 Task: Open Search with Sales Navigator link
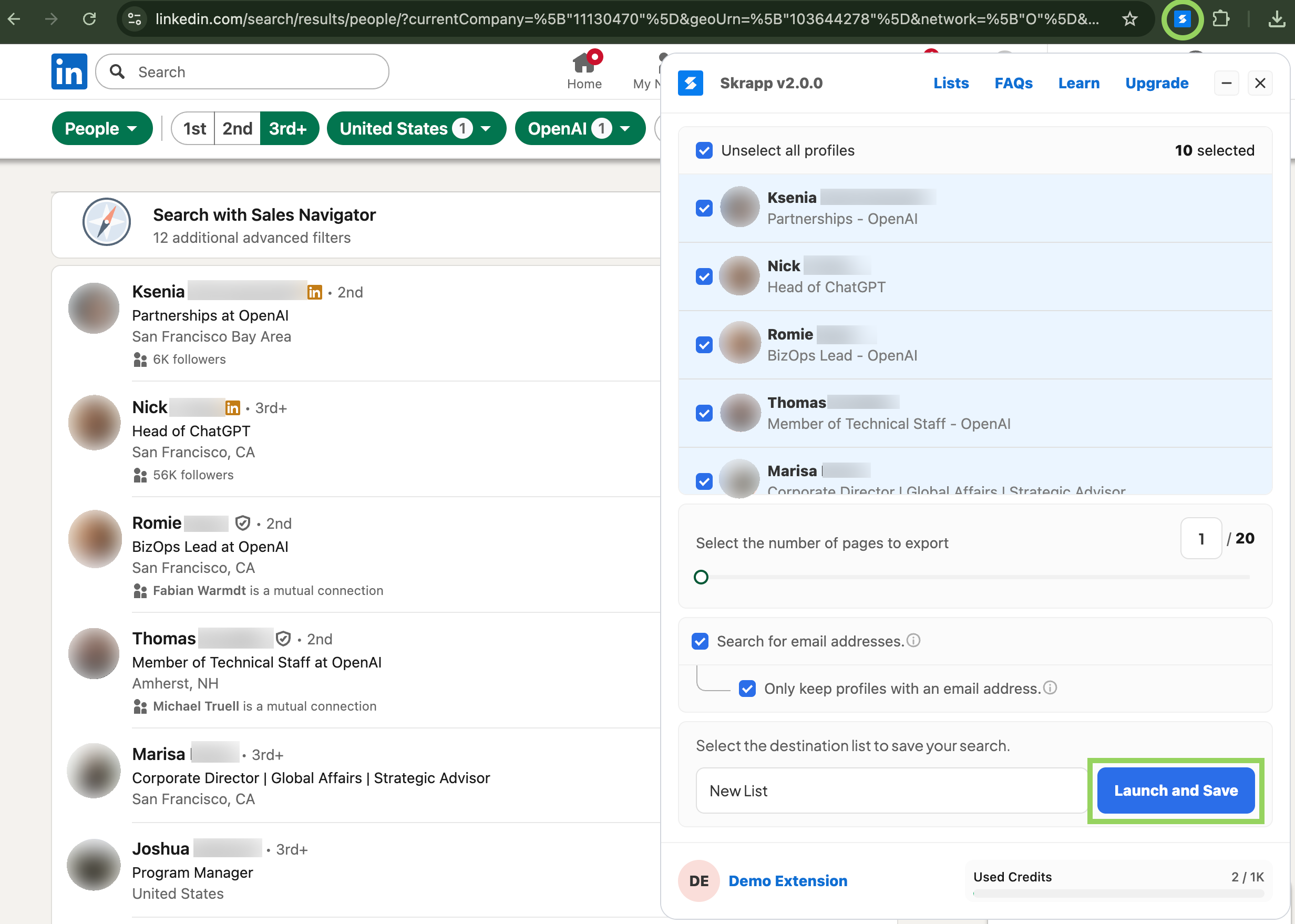point(264,214)
